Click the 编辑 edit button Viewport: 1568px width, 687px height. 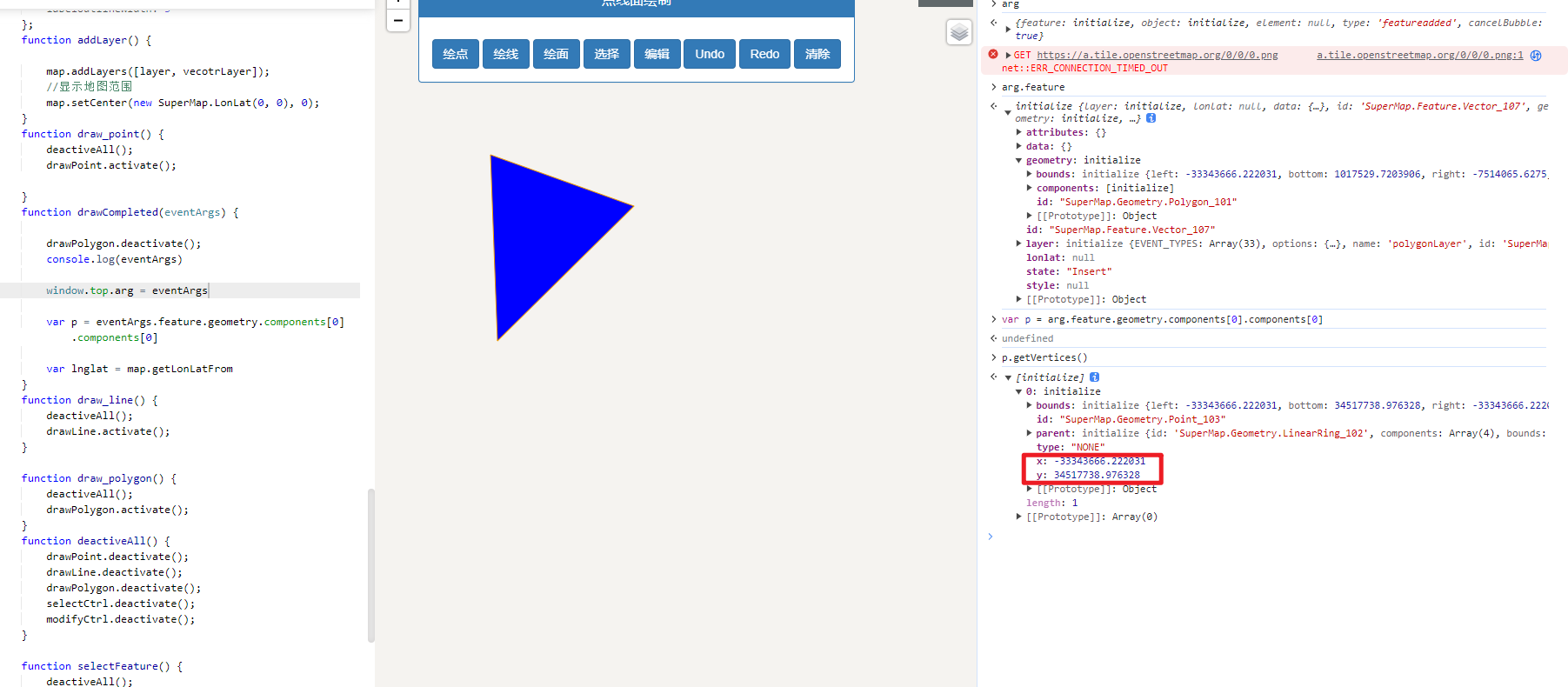tap(657, 54)
